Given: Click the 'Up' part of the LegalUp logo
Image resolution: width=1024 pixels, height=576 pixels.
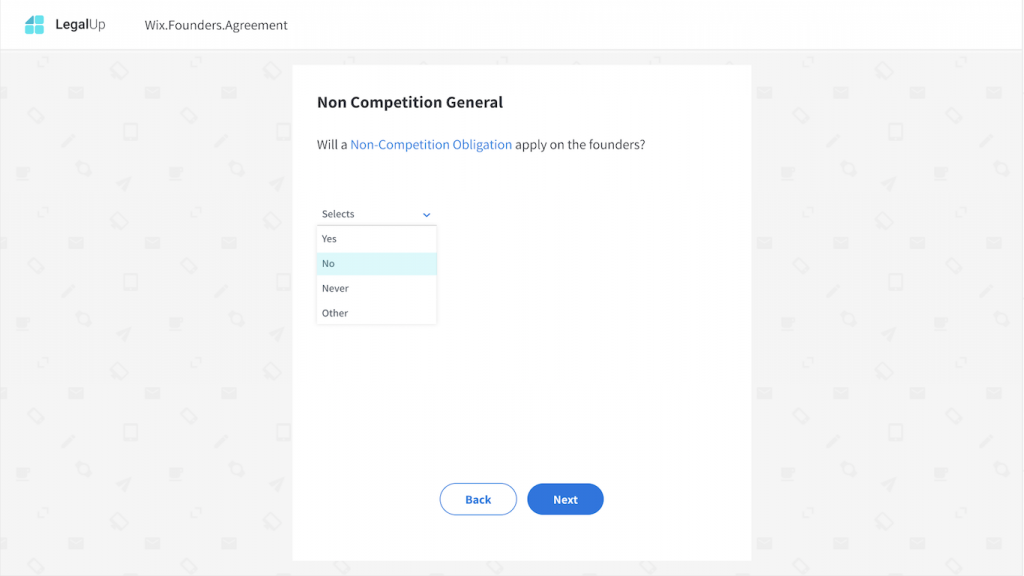Looking at the screenshot, I should 97,25.
